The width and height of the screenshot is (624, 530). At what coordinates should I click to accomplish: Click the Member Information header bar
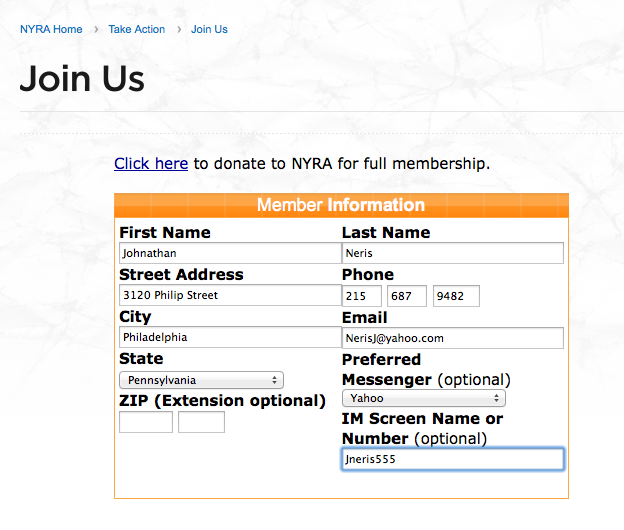click(341, 205)
